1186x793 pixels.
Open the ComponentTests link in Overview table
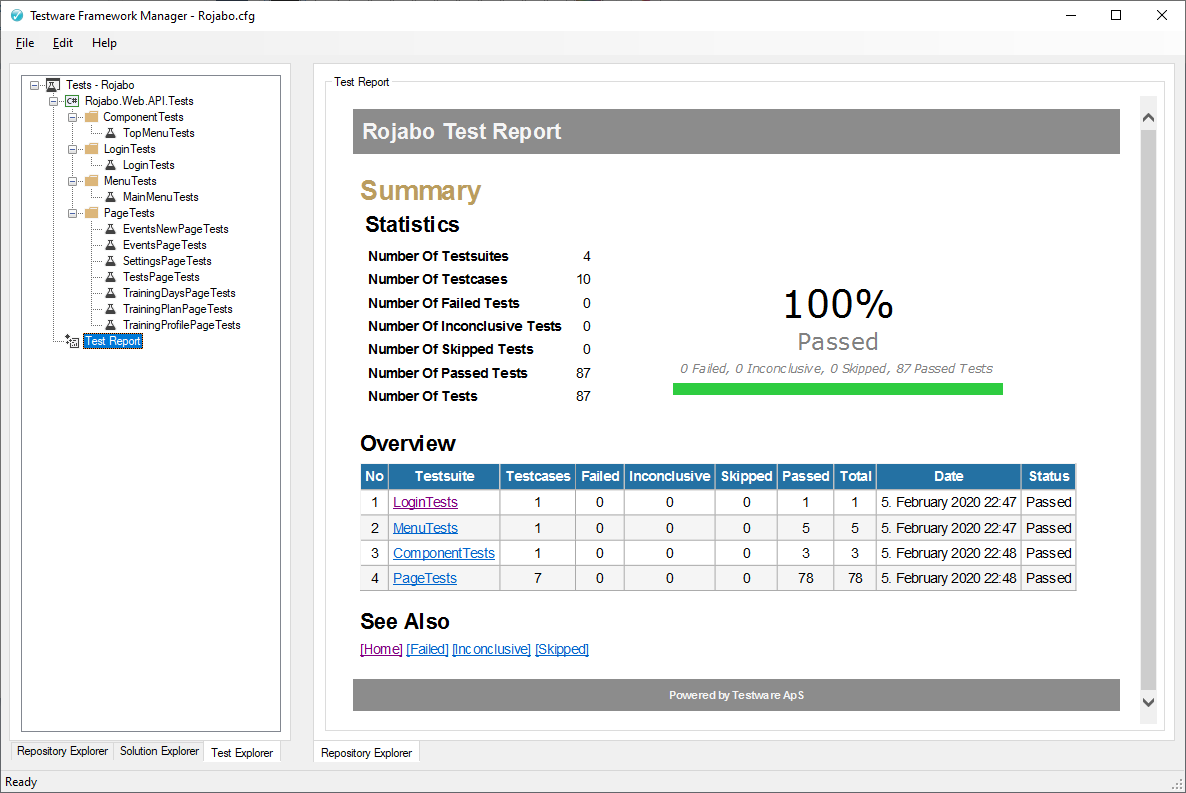443,553
